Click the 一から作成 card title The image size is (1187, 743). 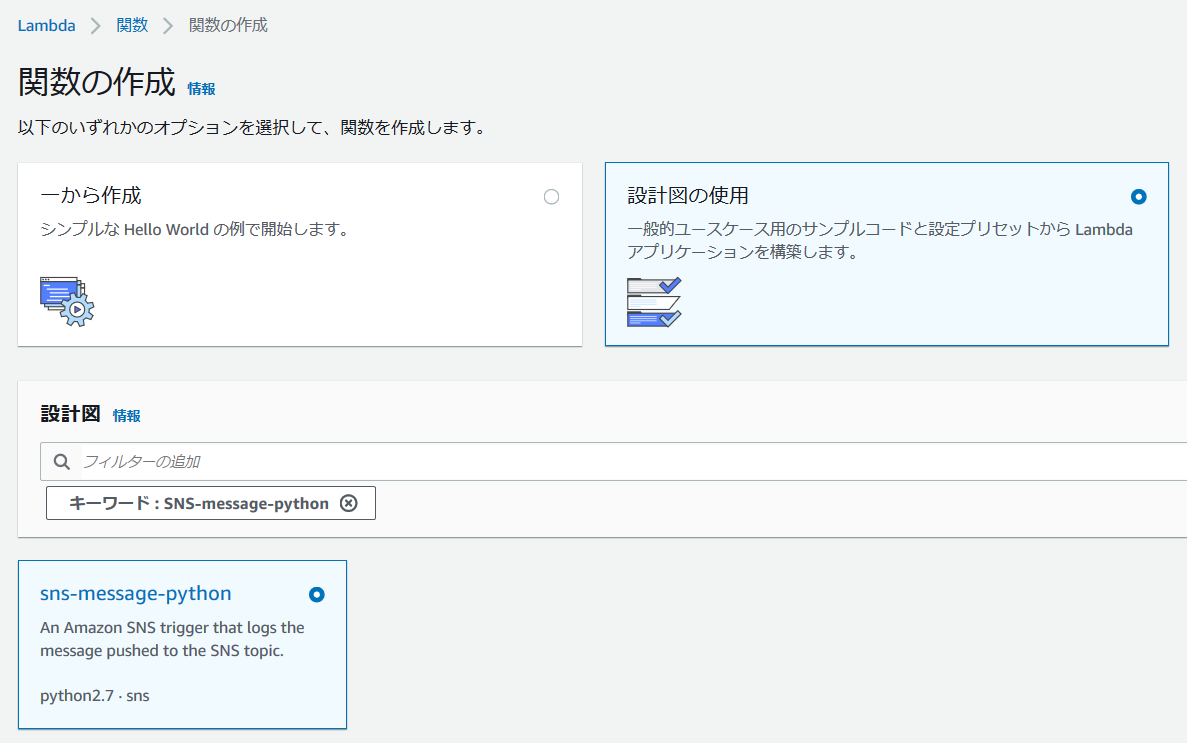(91, 195)
